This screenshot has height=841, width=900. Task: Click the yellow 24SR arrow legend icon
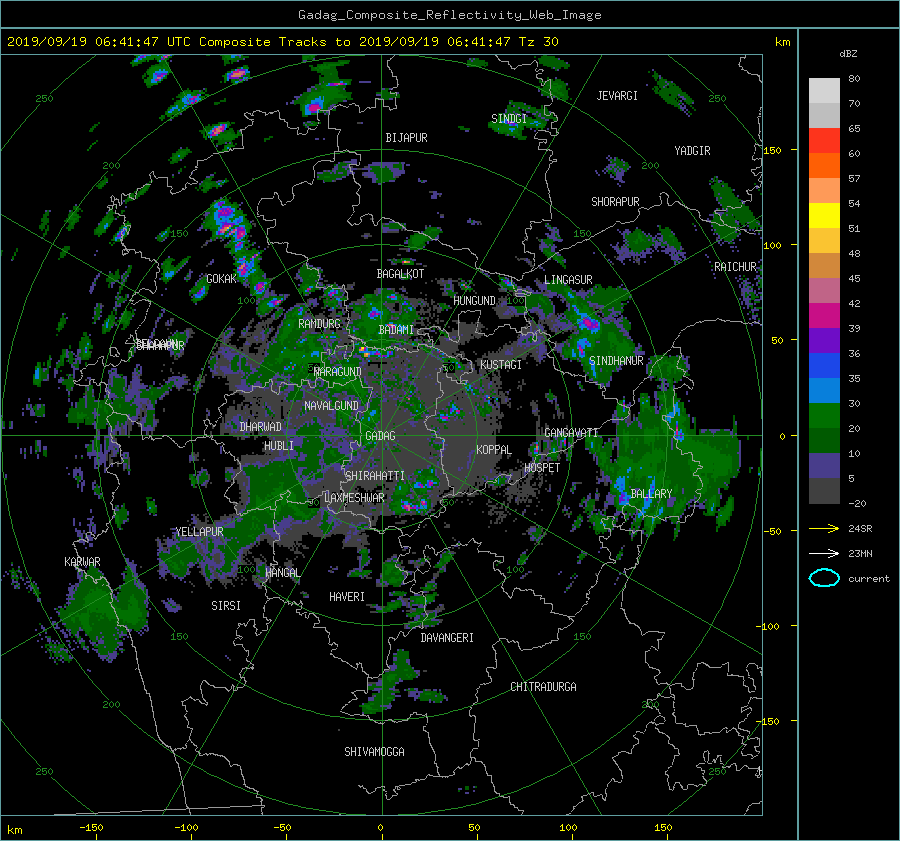tap(824, 528)
